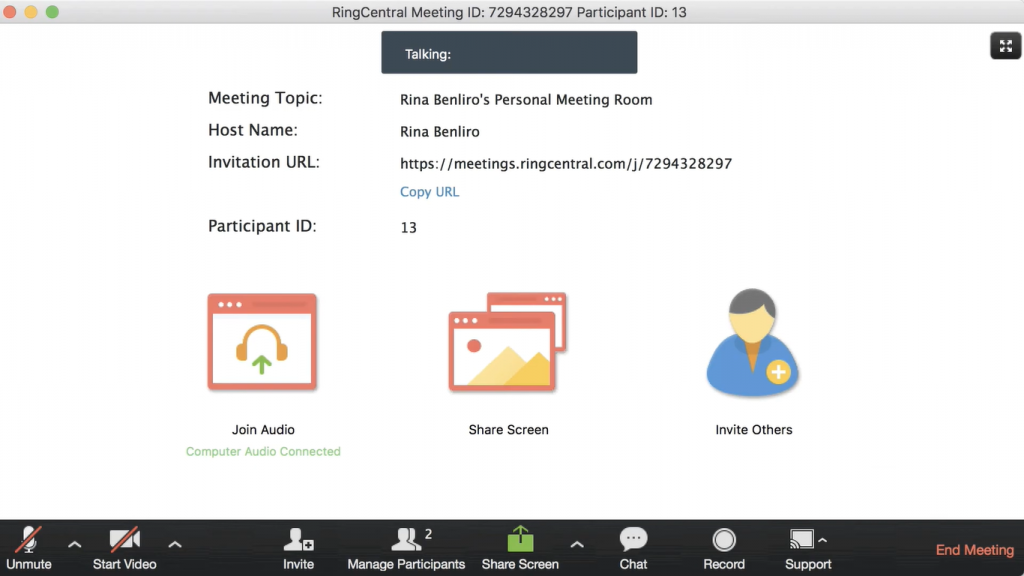Maximize window with green title-bar button
The width and height of the screenshot is (1024, 576).
point(52,12)
